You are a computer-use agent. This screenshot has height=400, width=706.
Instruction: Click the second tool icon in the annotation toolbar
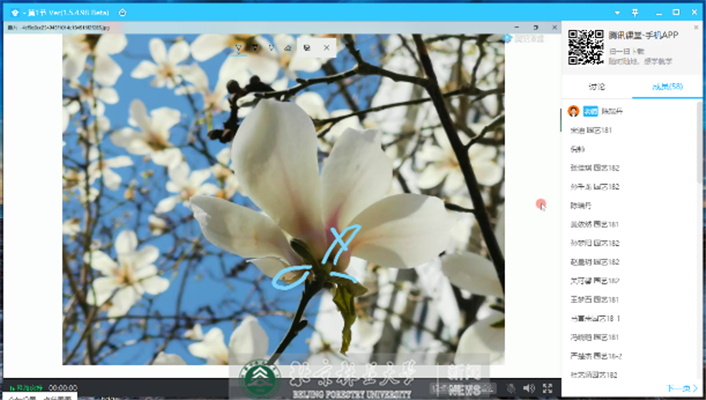[256, 47]
